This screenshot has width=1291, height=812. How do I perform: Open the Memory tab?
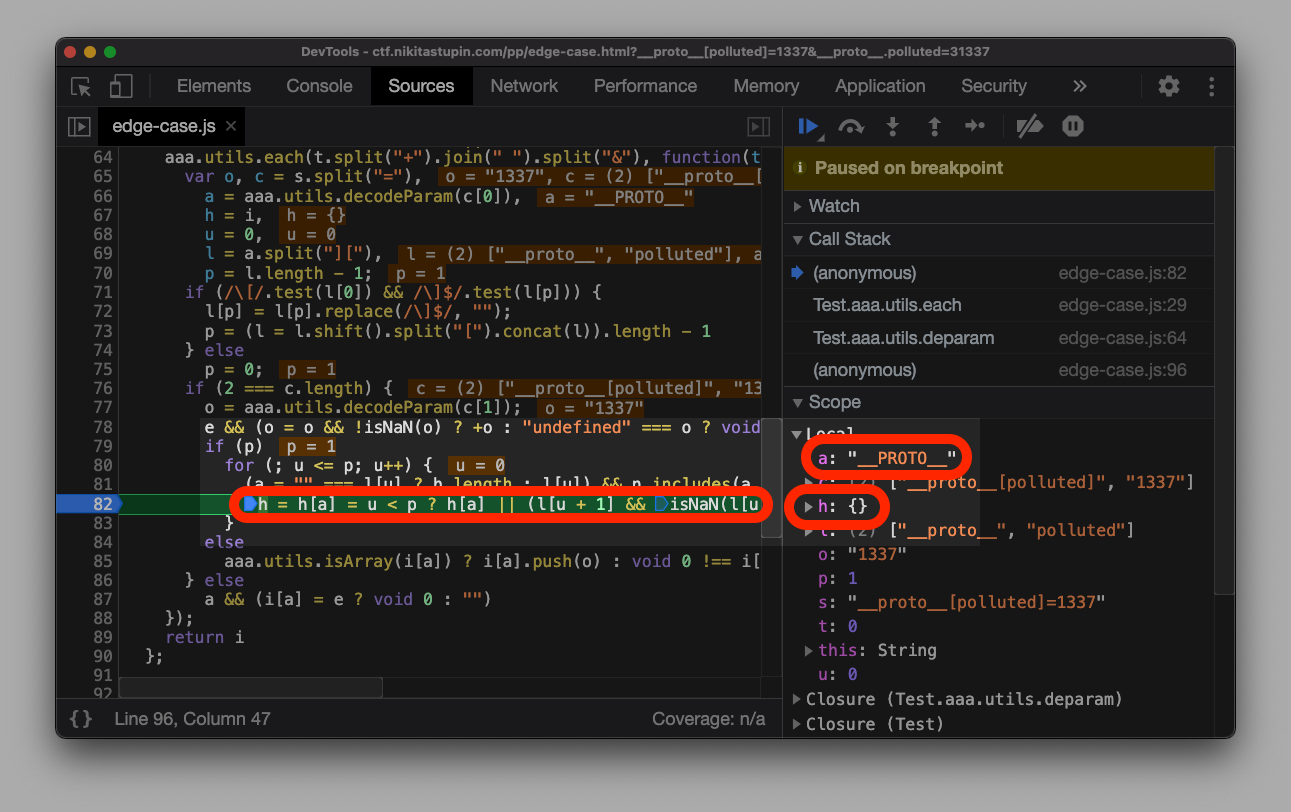point(766,86)
